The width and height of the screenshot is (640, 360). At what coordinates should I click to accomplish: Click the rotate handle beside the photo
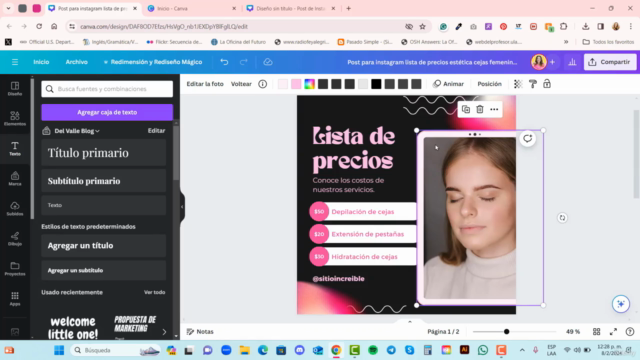point(562,218)
